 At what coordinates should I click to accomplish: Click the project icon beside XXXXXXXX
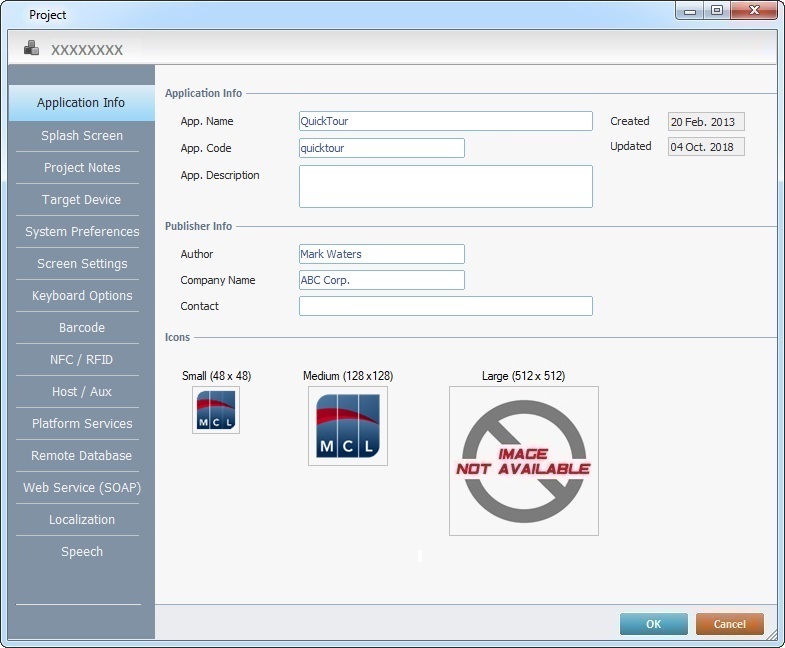(x=32, y=48)
